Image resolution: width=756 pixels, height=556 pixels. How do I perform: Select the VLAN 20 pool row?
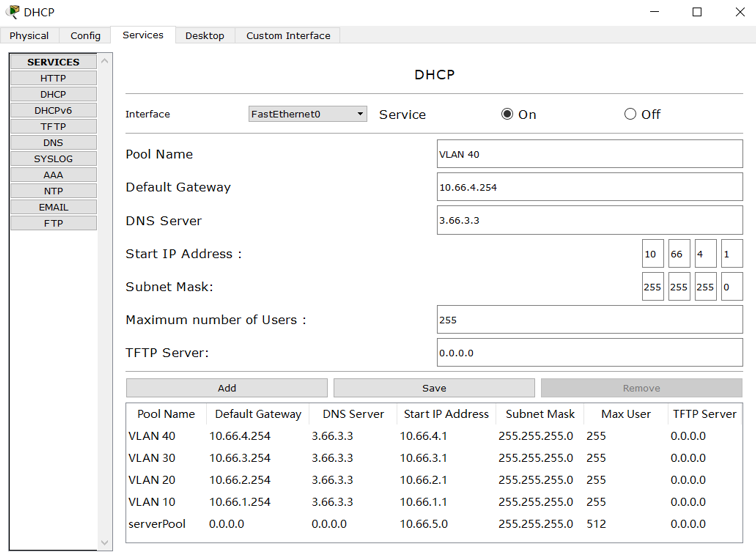[434, 480]
